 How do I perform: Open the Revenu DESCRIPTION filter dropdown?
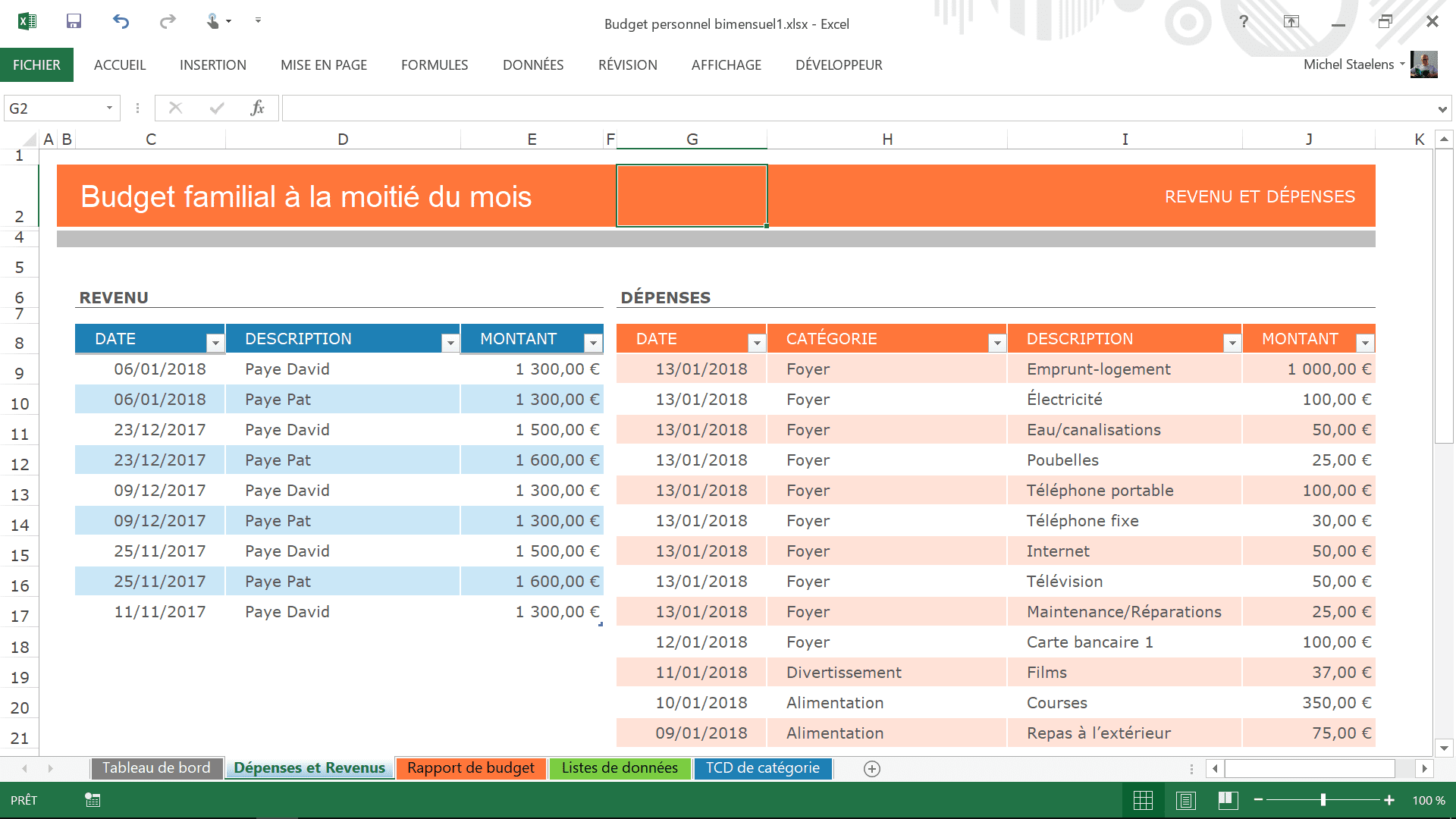coord(450,344)
